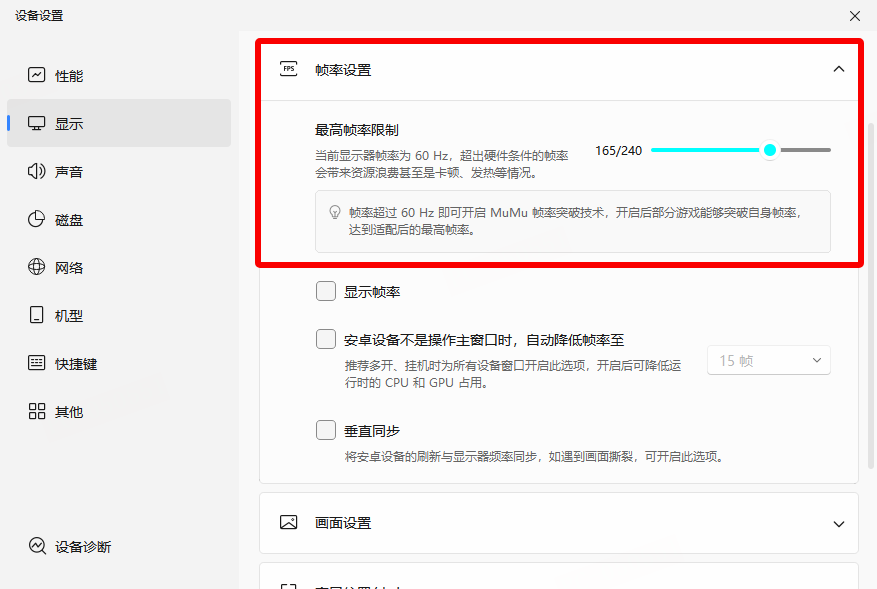
Task: Open the 15 帧 frame rate dropdown
Action: [x=768, y=360]
